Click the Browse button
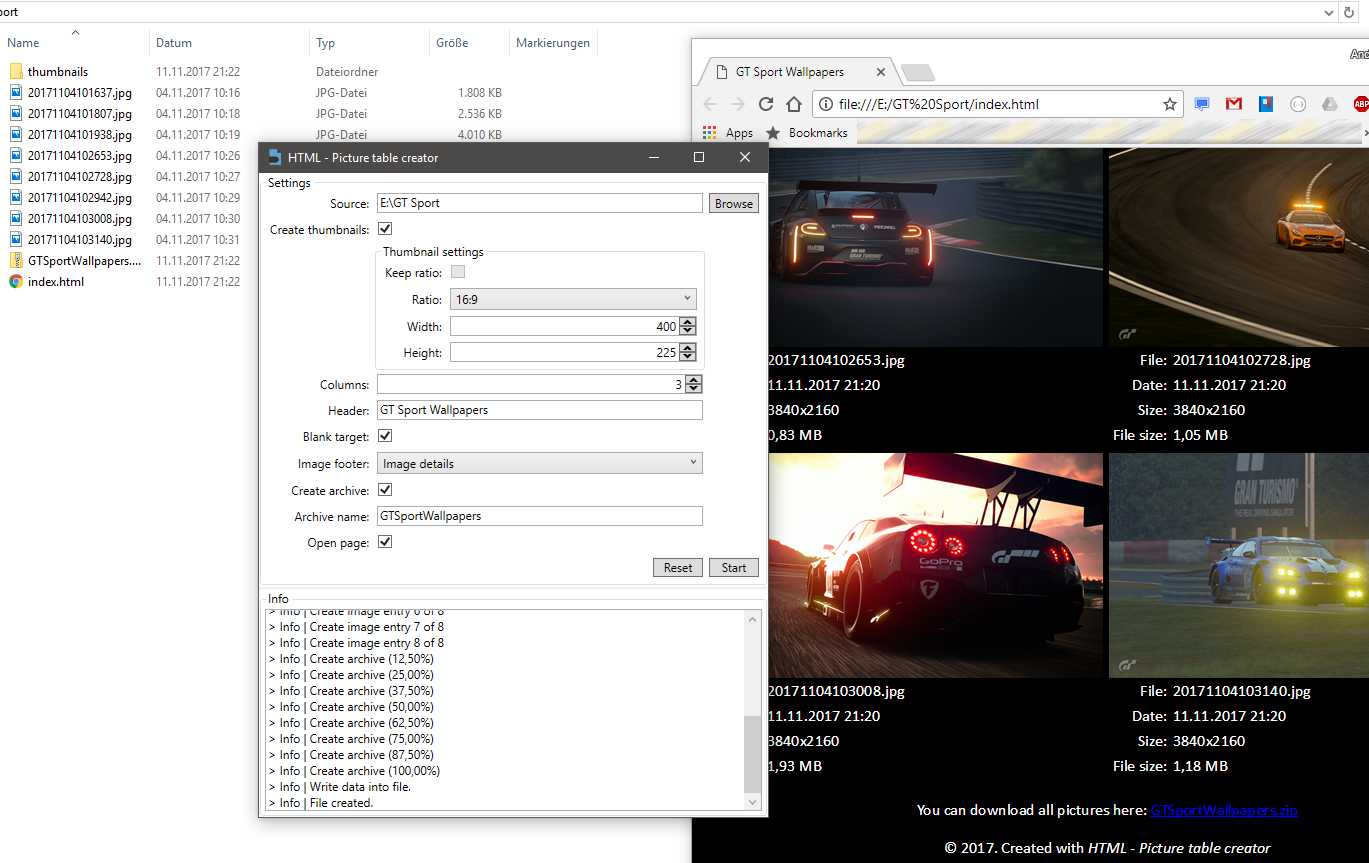The image size is (1369, 863). (x=734, y=203)
